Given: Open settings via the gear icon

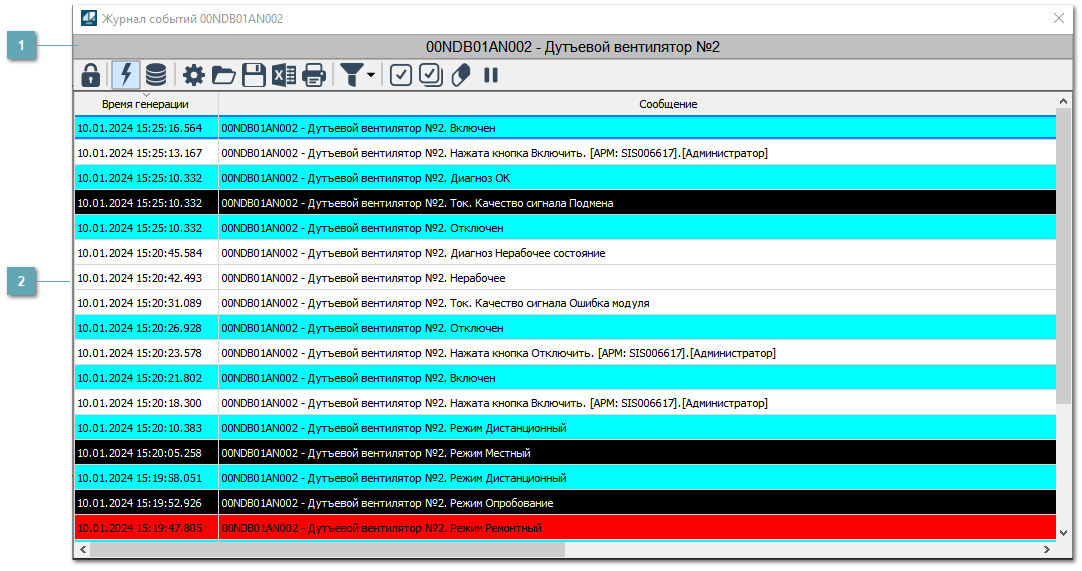Looking at the screenshot, I should (x=193, y=75).
